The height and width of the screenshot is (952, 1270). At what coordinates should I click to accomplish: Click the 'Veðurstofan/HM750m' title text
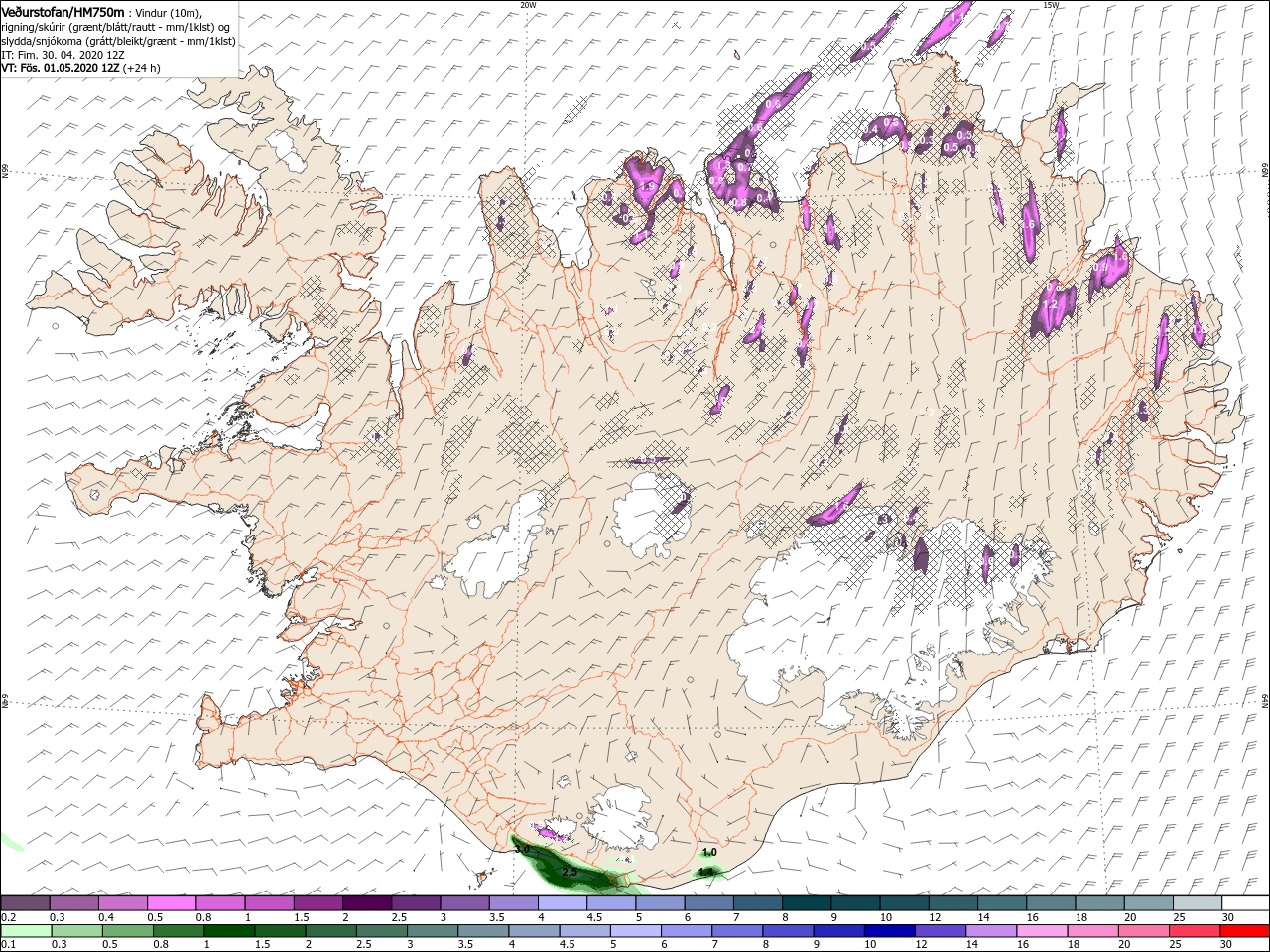coord(63,11)
